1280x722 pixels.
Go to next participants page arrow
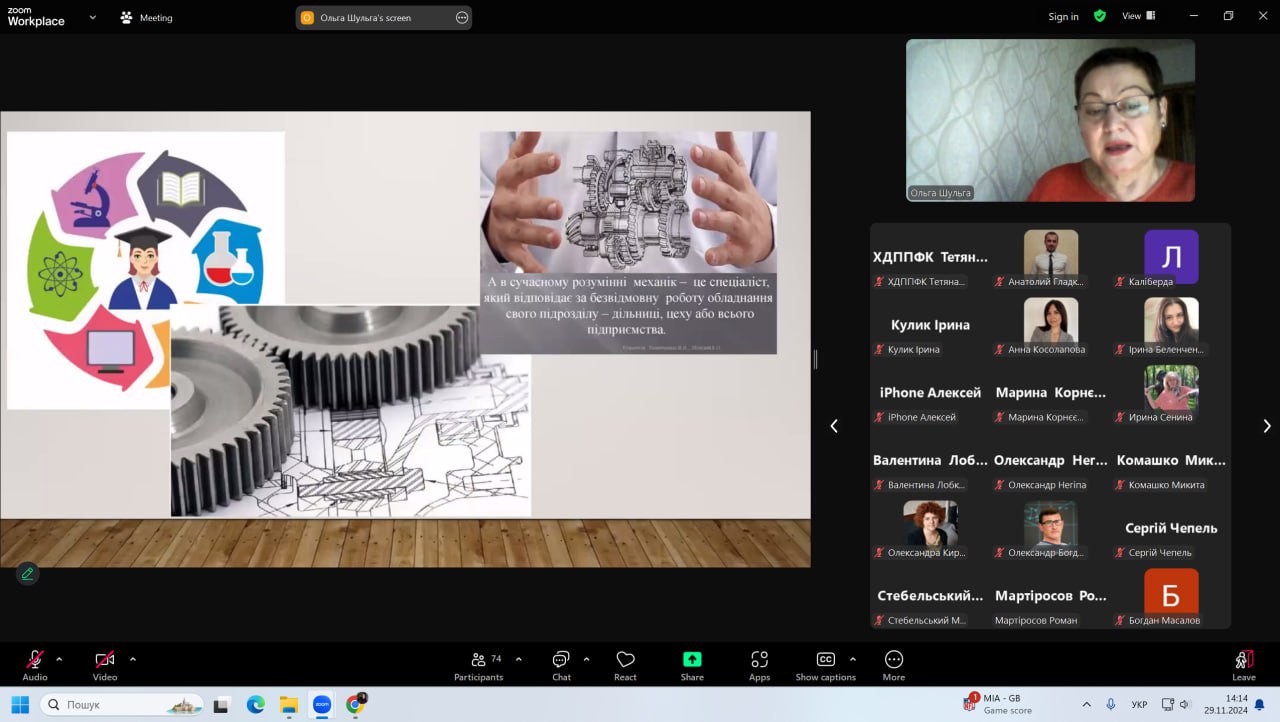tap(1267, 426)
